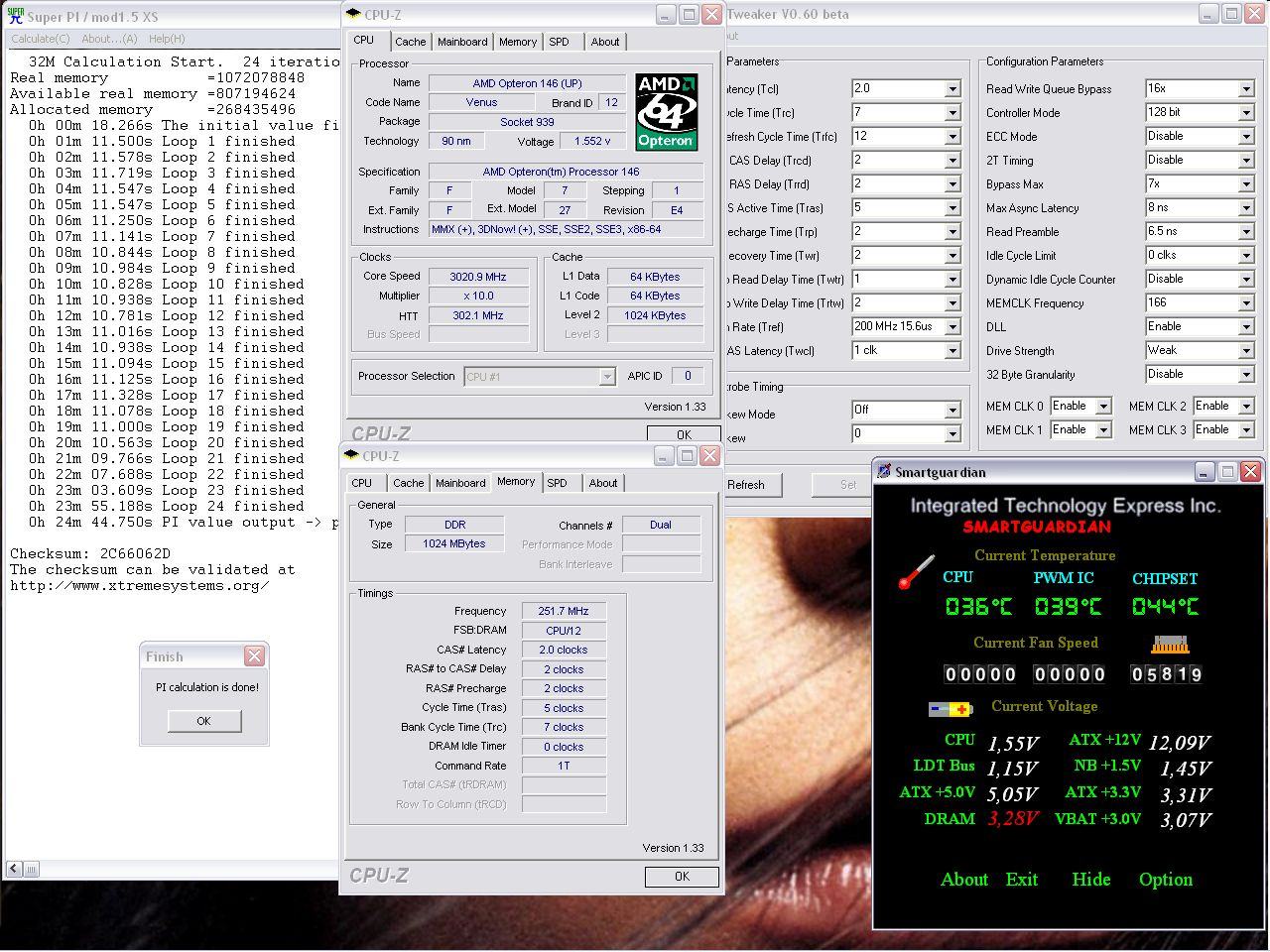Click the DRAM 3,28V voltage reading
This screenshot has height=952, width=1270.
point(1013,819)
